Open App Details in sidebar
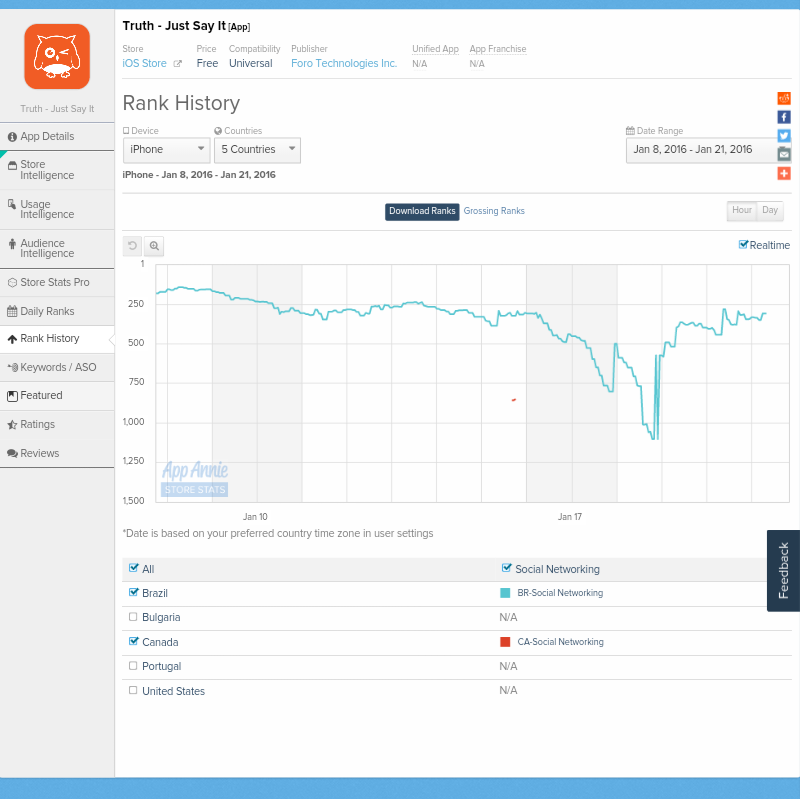The height and width of the screenshot is (799, 800). 57,137
